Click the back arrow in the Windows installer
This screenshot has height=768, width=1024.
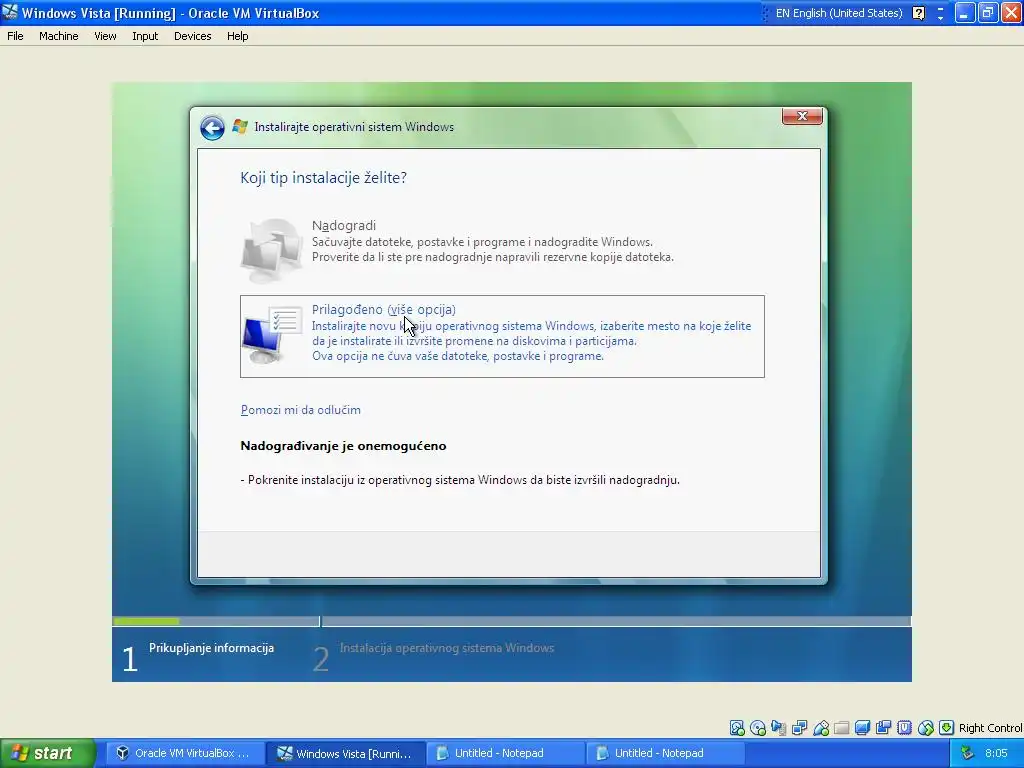(x=212, y=127)
